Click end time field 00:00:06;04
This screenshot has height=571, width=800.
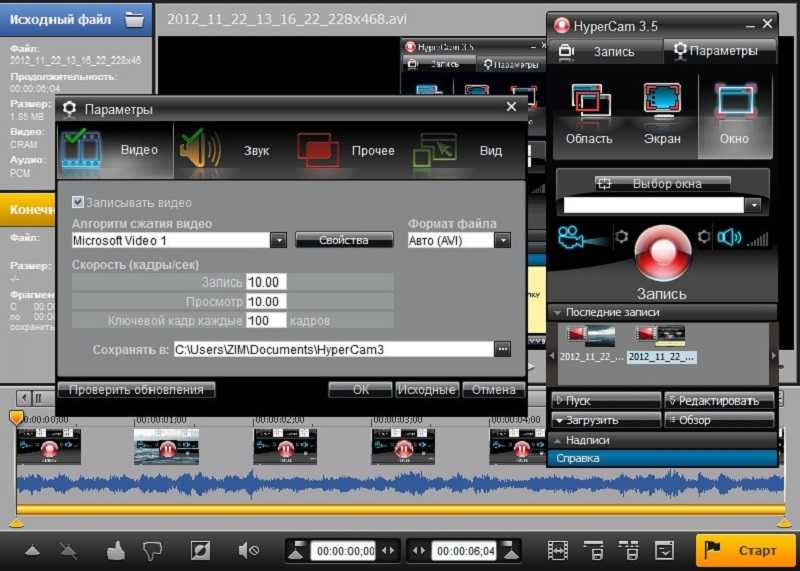(x=463, y=551)
